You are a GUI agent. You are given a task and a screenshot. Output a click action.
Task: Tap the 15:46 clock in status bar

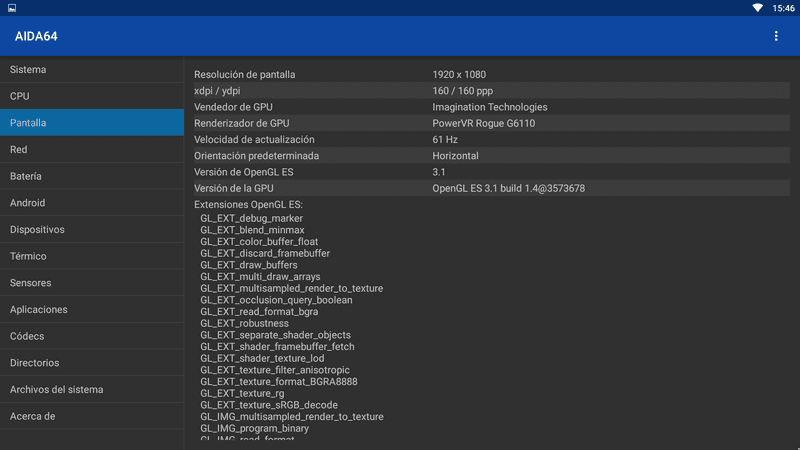(x=783, y=8)
